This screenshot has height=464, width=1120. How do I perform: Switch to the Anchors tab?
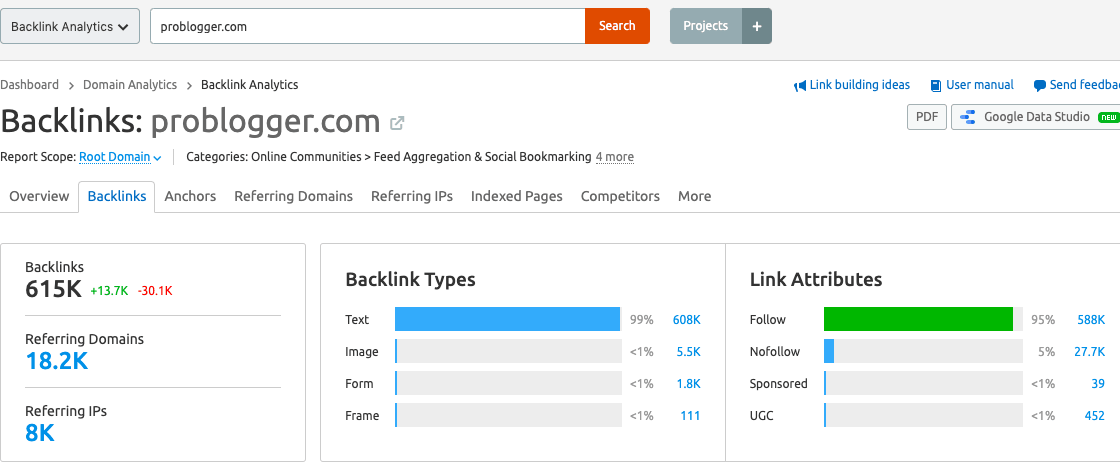(190, 196)
